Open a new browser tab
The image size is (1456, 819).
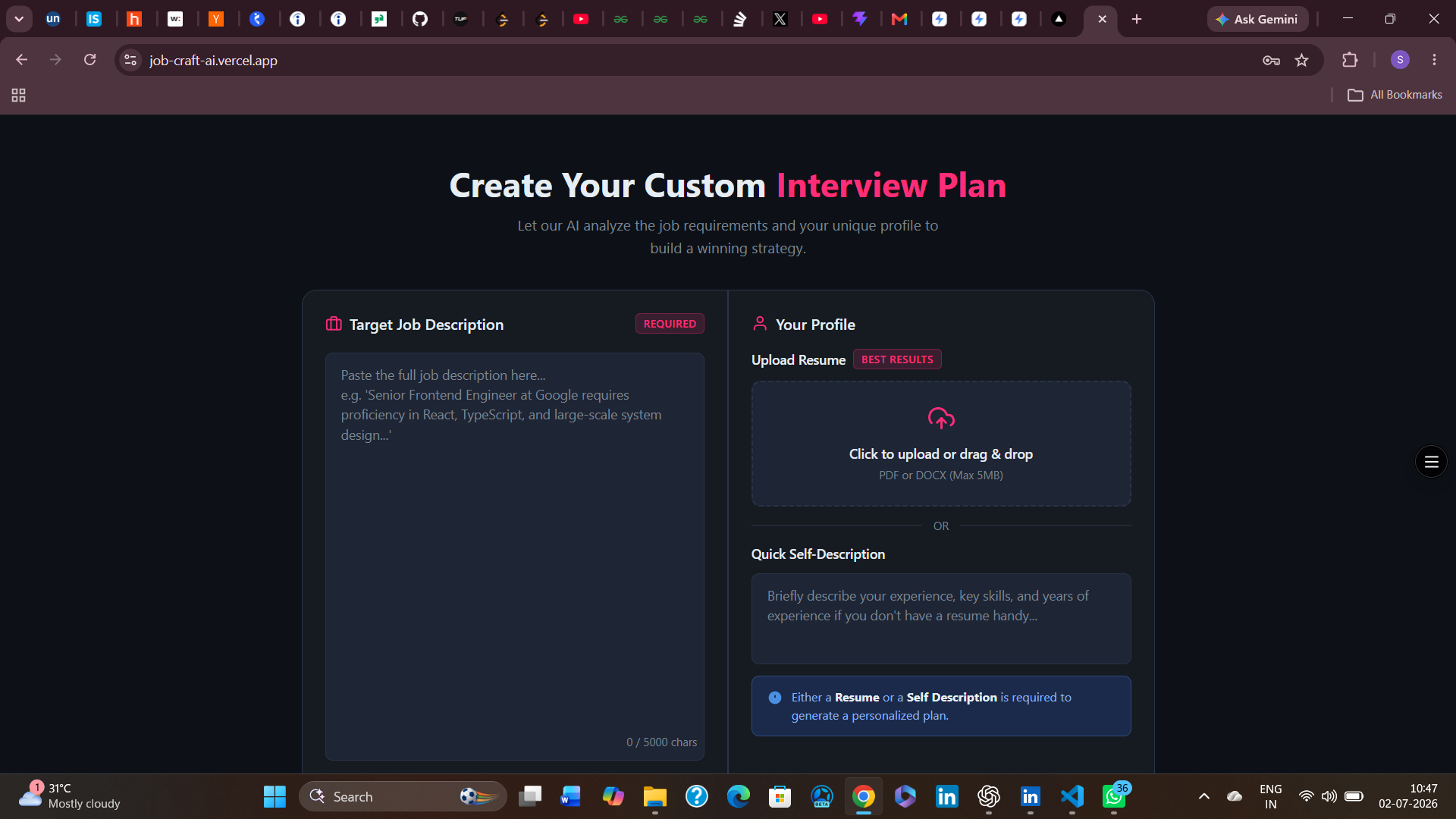pos(1137,19)
